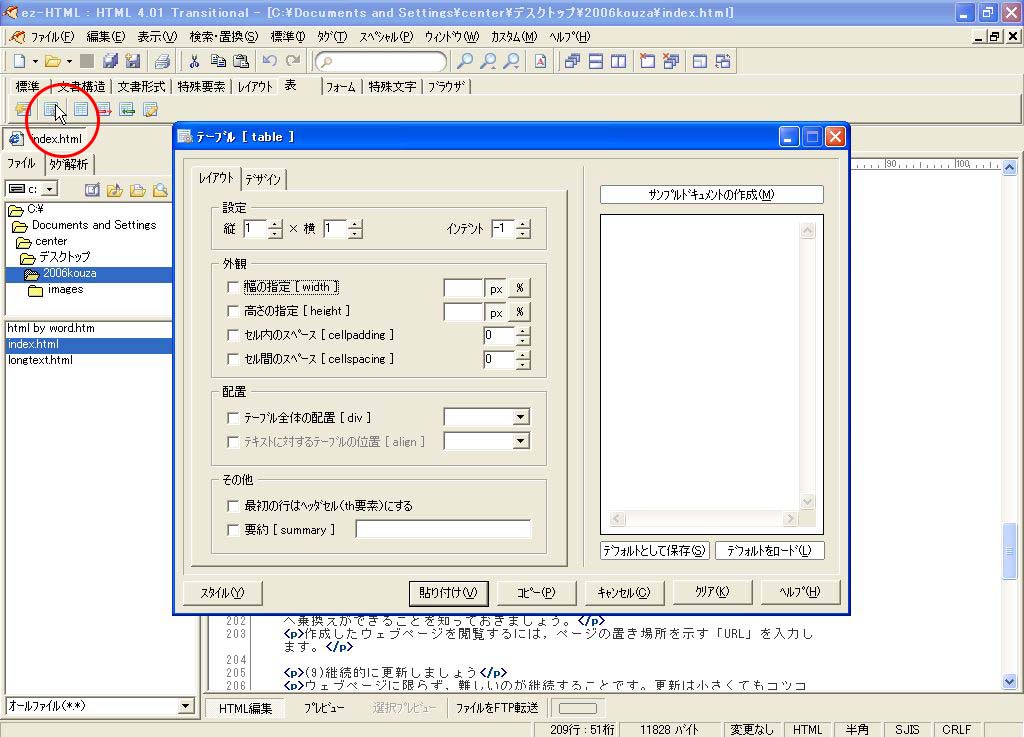Viewport: 1024px width, 737px height.
Task: Click the last folder icon above file tree
Action: pos(160,190)
